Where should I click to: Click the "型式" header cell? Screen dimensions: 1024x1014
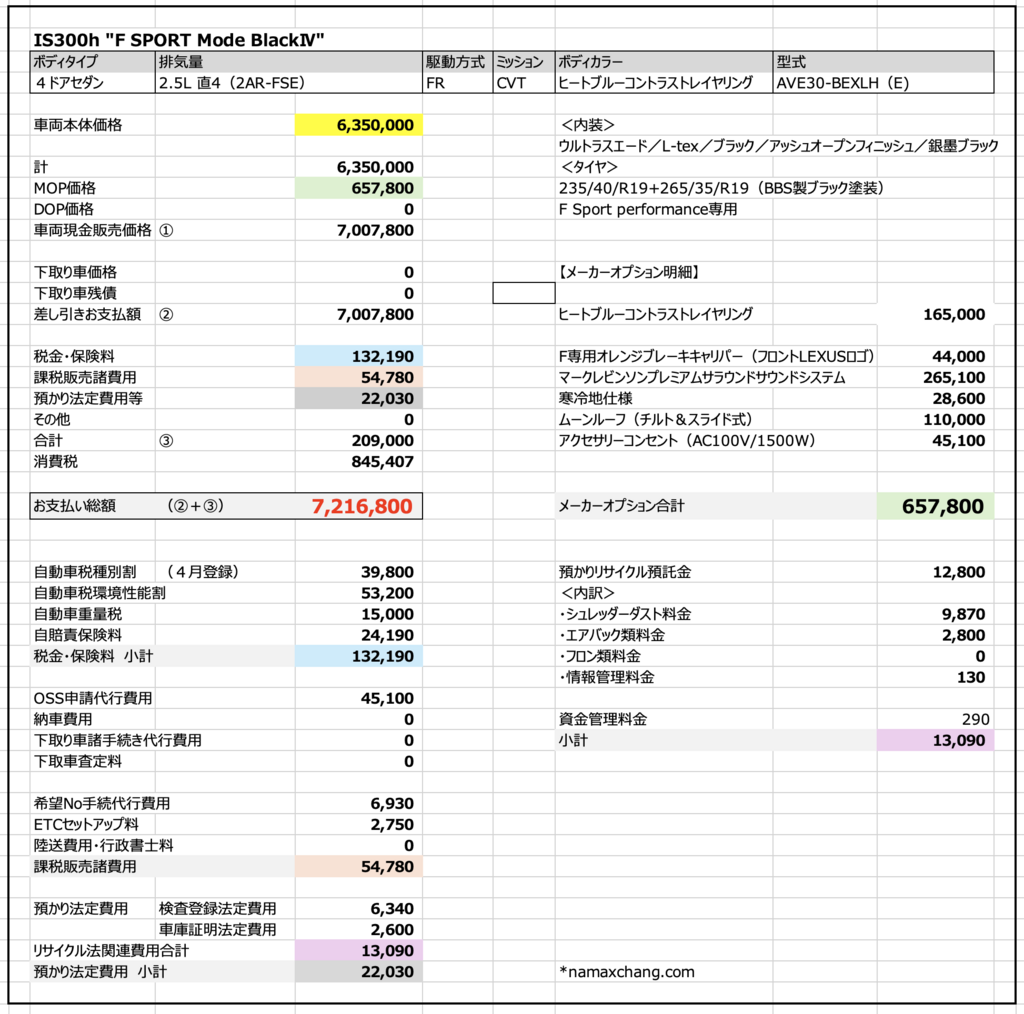[x=883, y=62]
